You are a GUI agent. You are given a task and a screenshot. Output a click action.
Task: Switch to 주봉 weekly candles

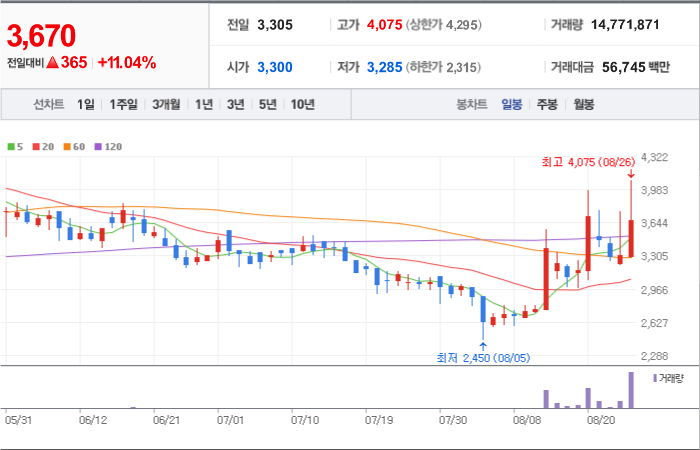(x=547, y=104)
